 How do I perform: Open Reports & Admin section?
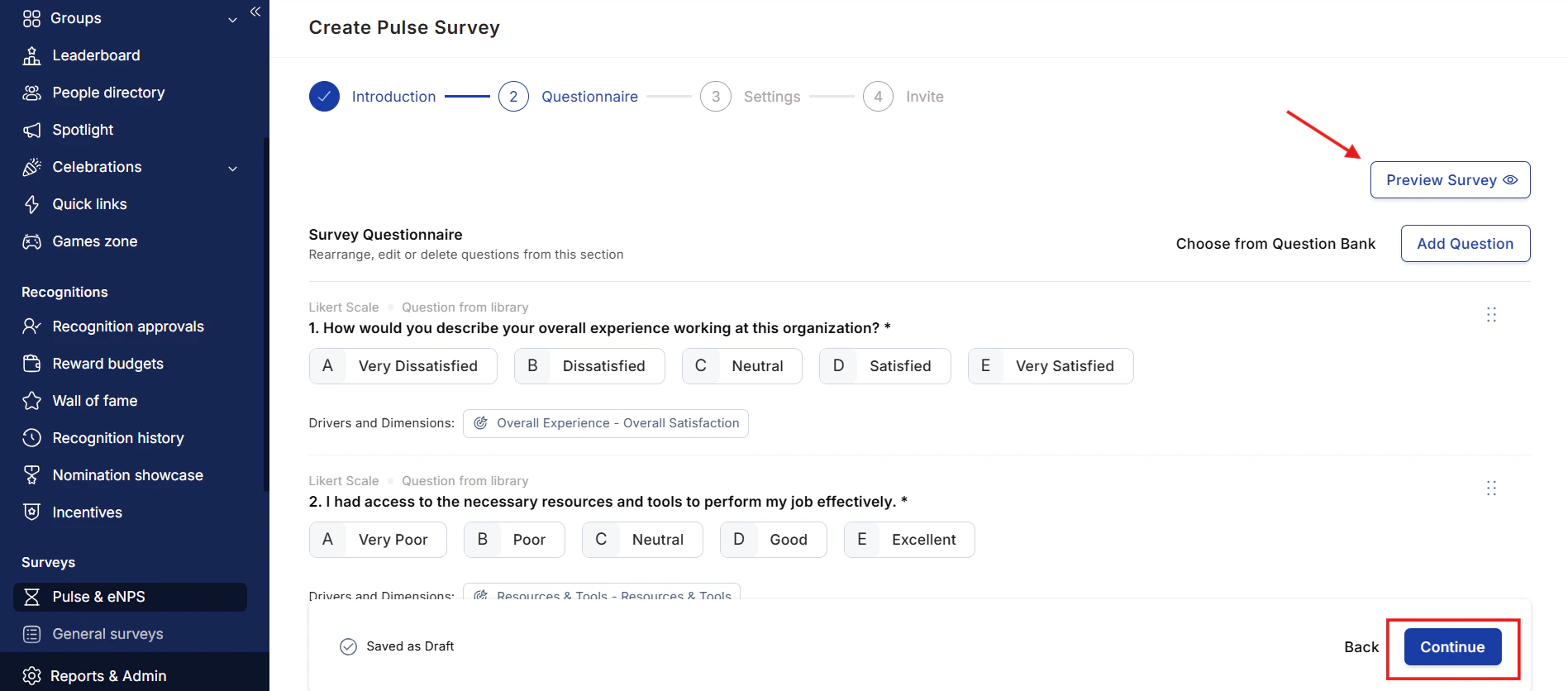tap(108, 676)
